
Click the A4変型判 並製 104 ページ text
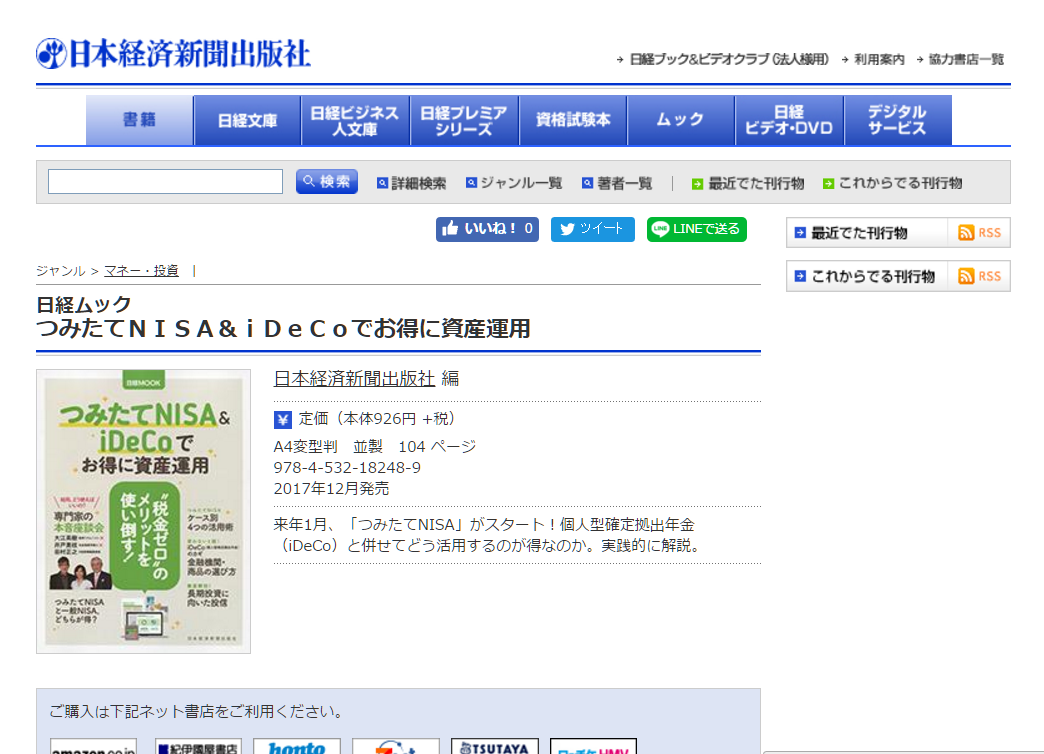[375, 446]
